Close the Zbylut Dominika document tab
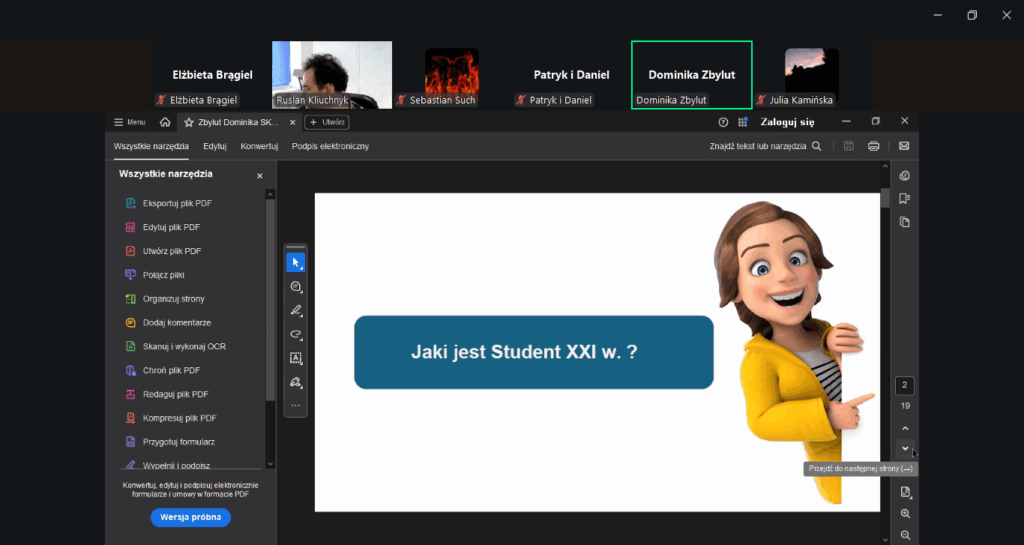 click(x=293, y=122)
